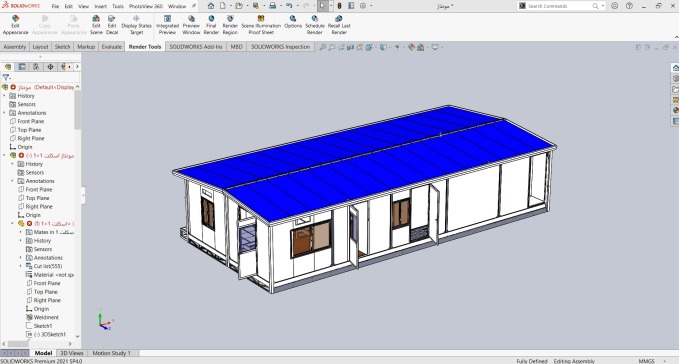The width and height of the screenshot is (679, 364).
Task: Open the PhotoView 360 menu
Action: pyautogui.click(x=146, y=6)
